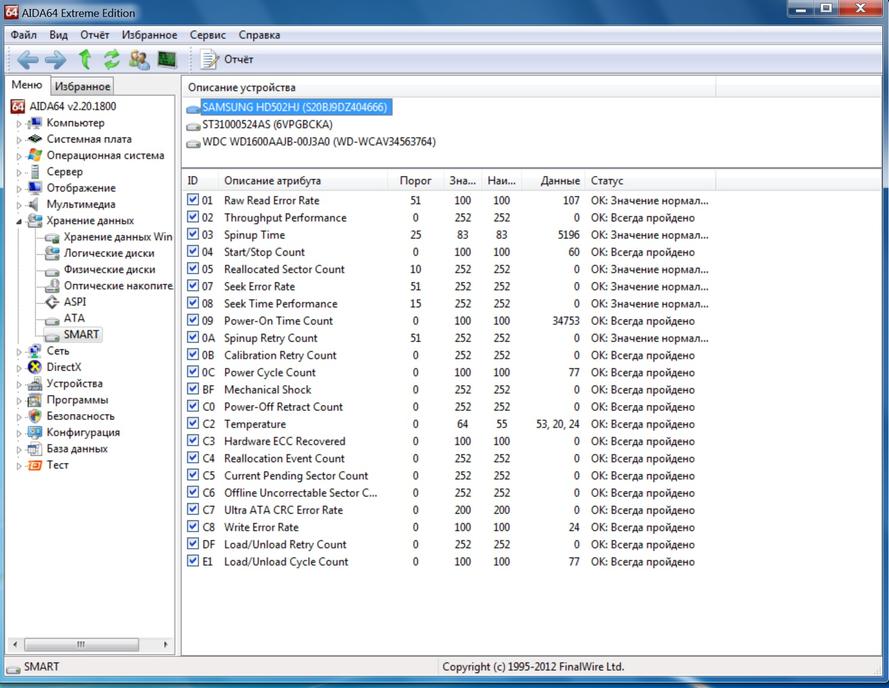
Task: Select the SAMSUNG HD502HJ drive icon
Action: (x=193, y=108)
